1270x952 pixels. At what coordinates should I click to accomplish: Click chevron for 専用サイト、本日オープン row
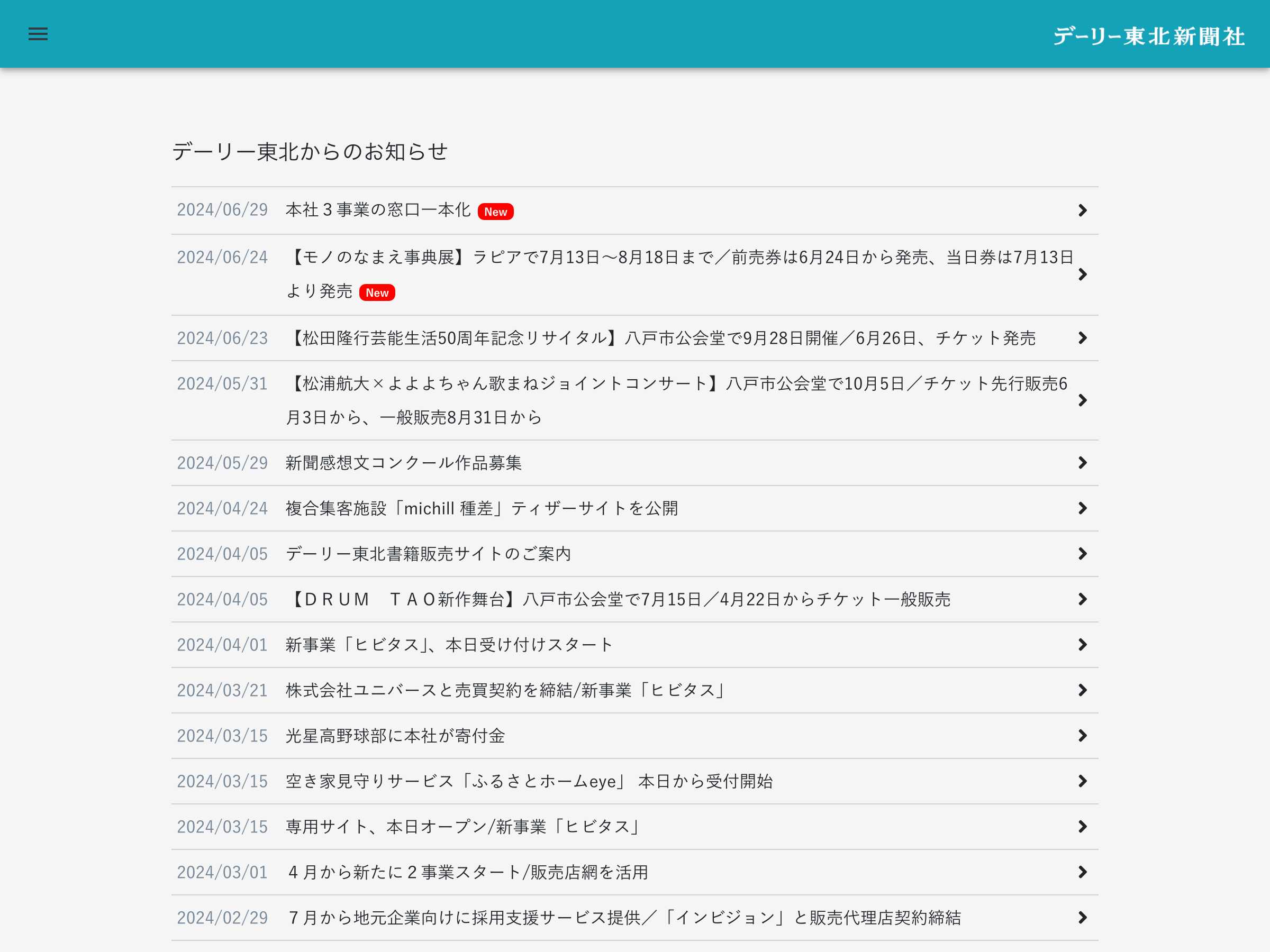coord(1082,827)
